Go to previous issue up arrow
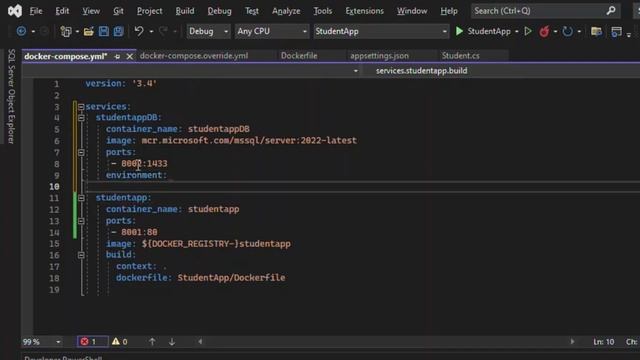This screenshot has width=640, height=360. point(152,342)
